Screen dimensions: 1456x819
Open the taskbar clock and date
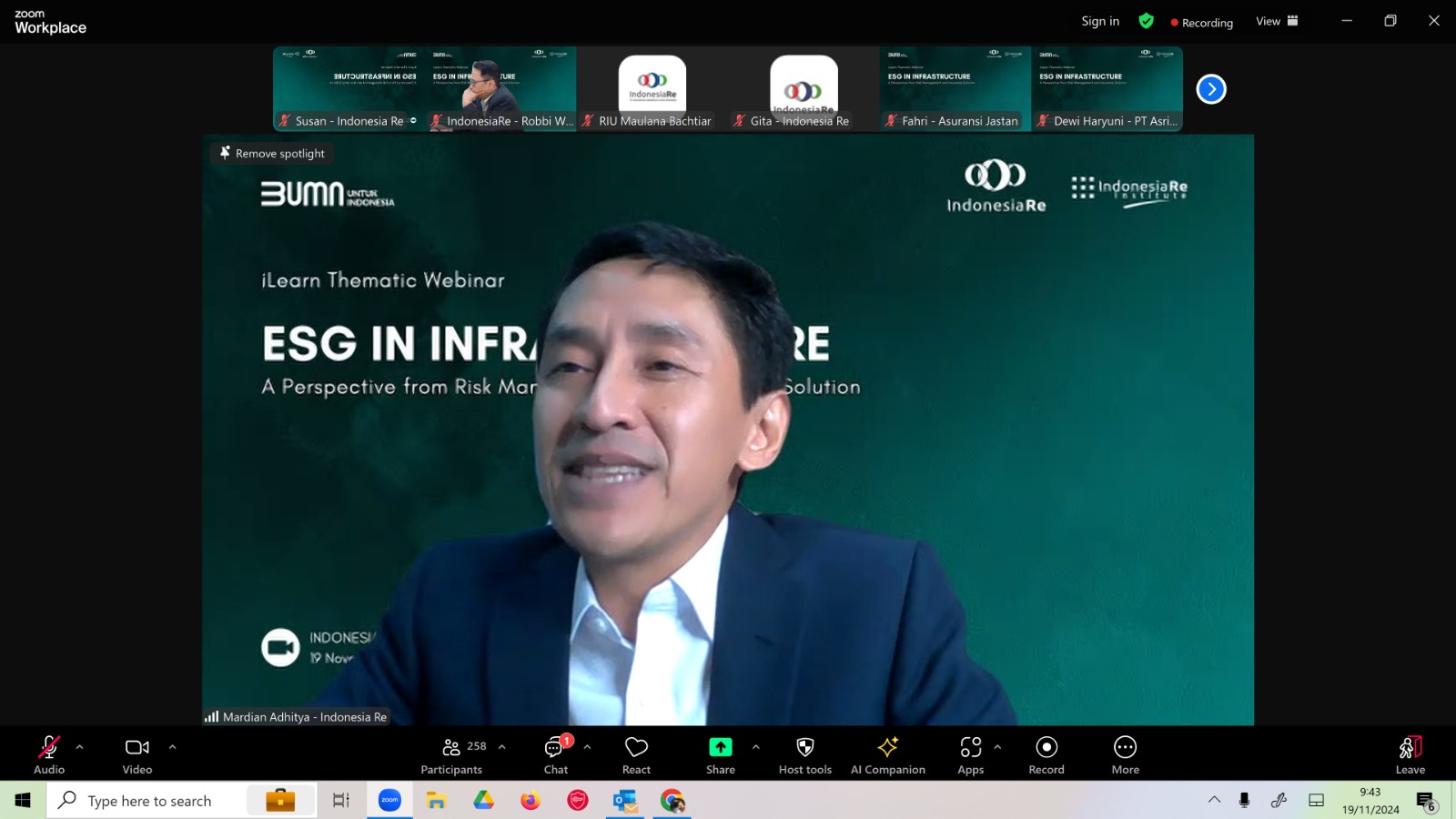pos(1370,801)
